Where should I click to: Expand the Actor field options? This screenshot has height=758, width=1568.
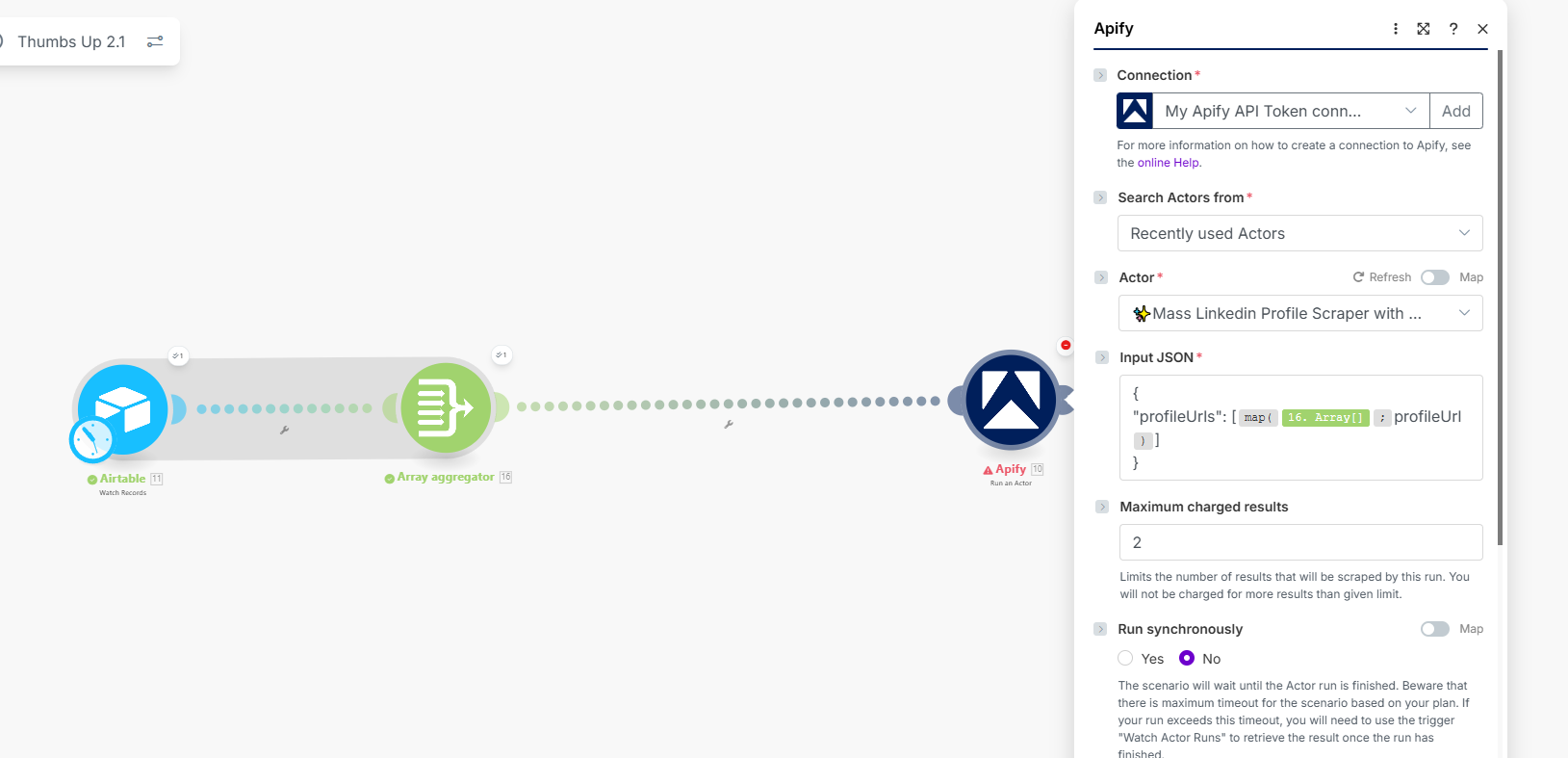pyautogui.click(x=1101, y=277)
